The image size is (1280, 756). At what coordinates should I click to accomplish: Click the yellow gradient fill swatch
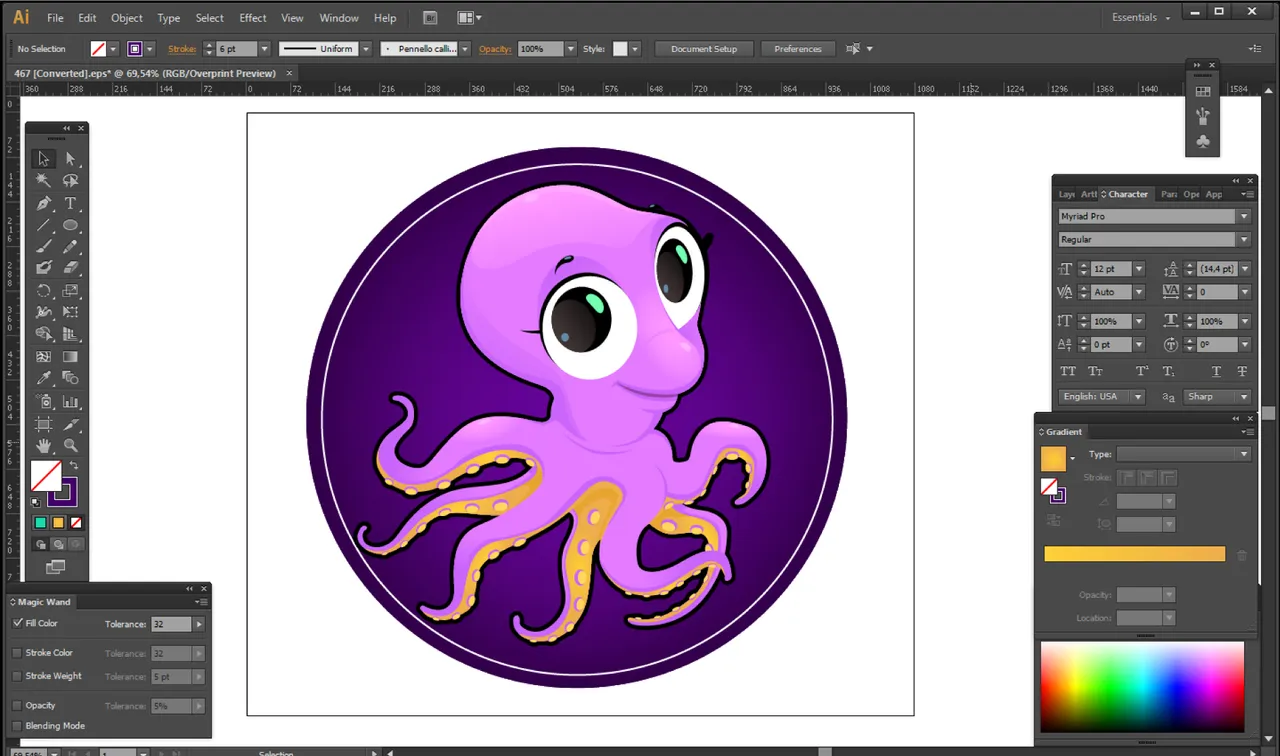[1053, 459]
